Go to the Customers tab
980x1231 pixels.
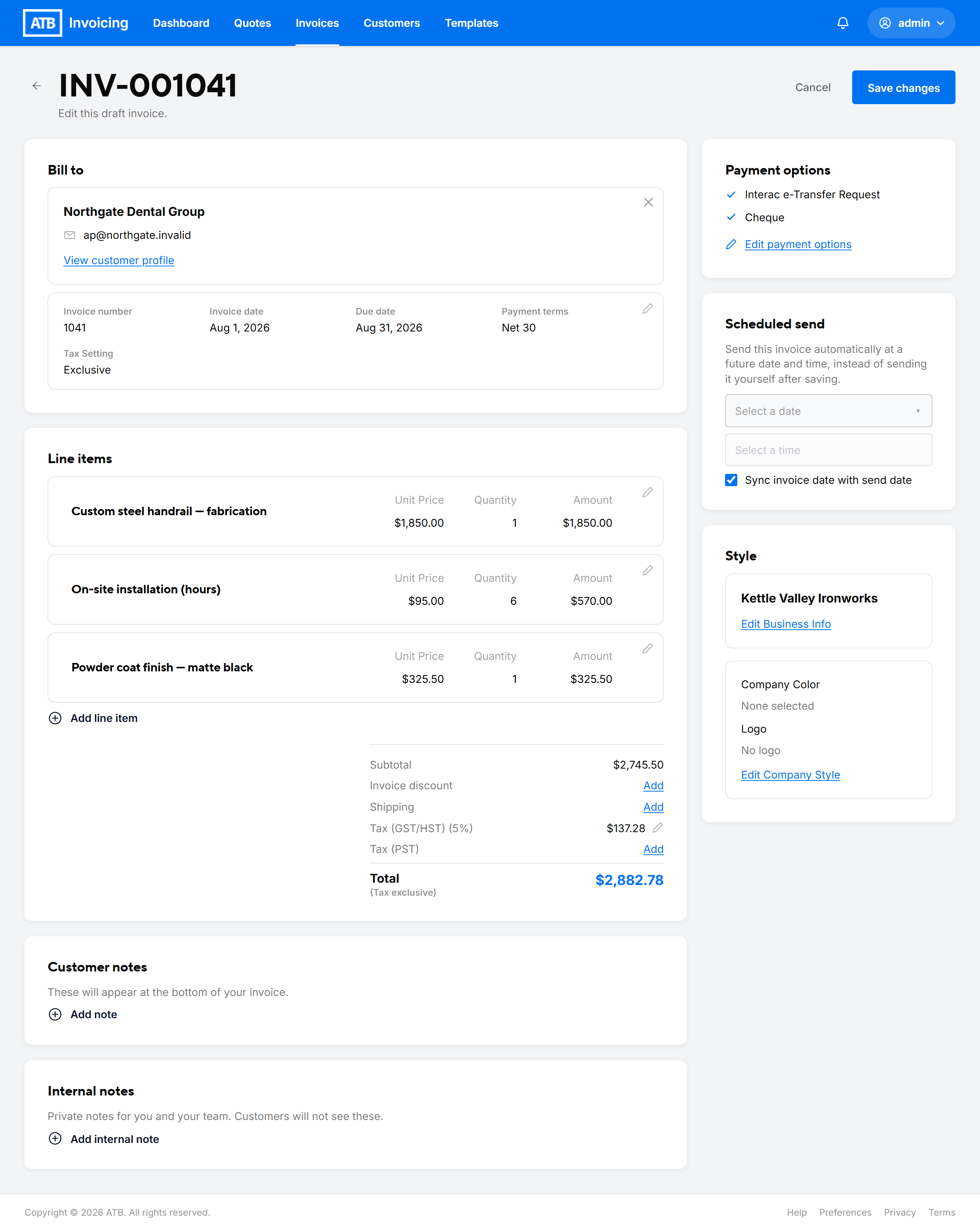tap(392, 23)
